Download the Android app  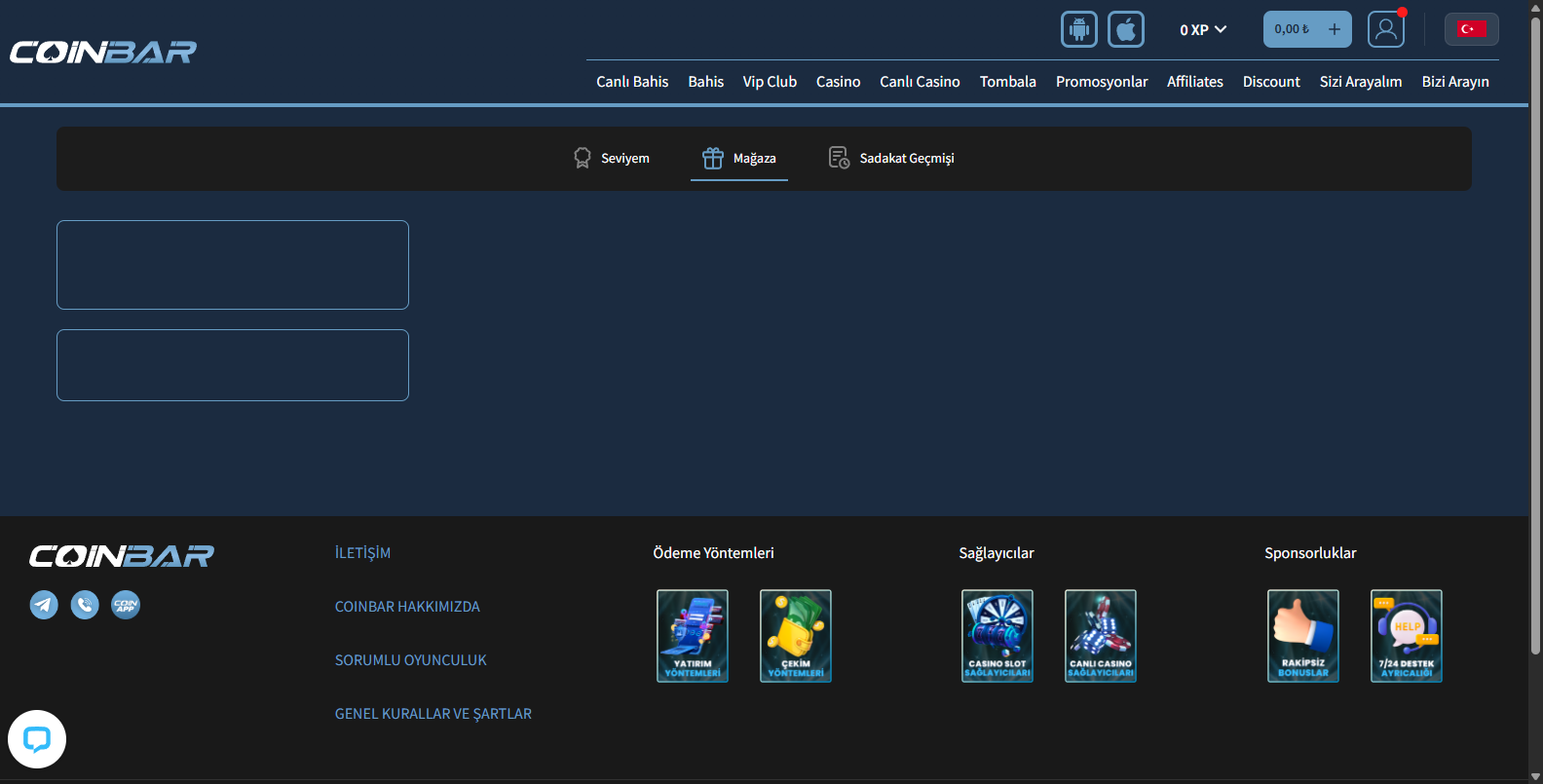point(1078,29)
